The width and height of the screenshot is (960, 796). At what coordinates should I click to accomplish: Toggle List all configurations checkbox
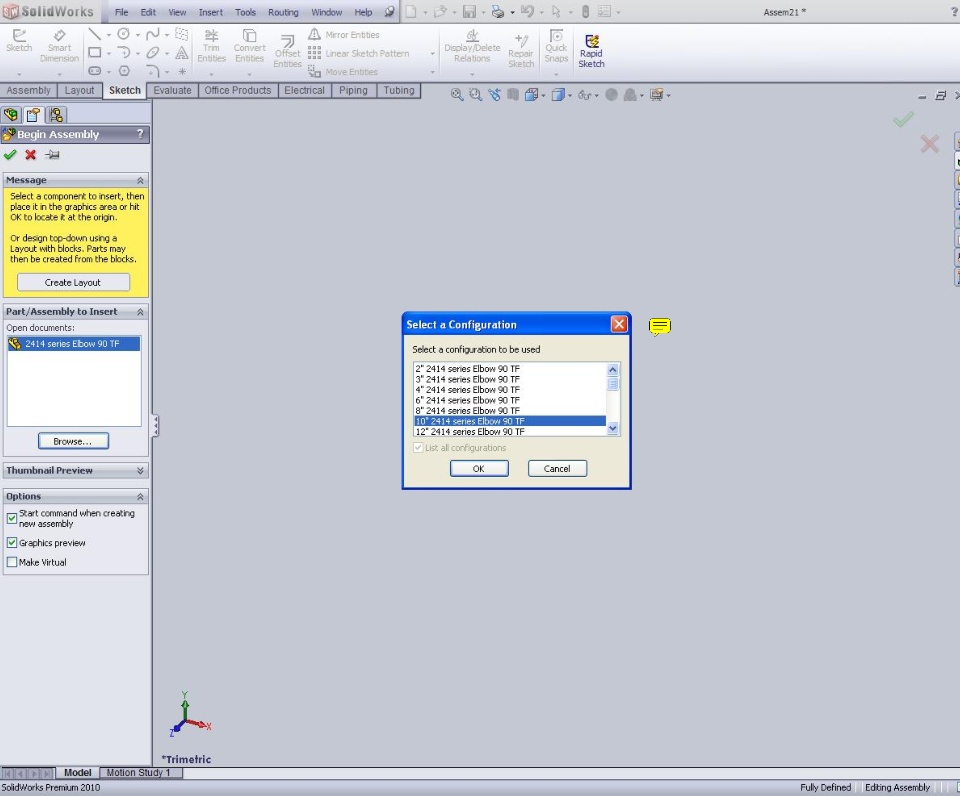(x=418, y=448)
